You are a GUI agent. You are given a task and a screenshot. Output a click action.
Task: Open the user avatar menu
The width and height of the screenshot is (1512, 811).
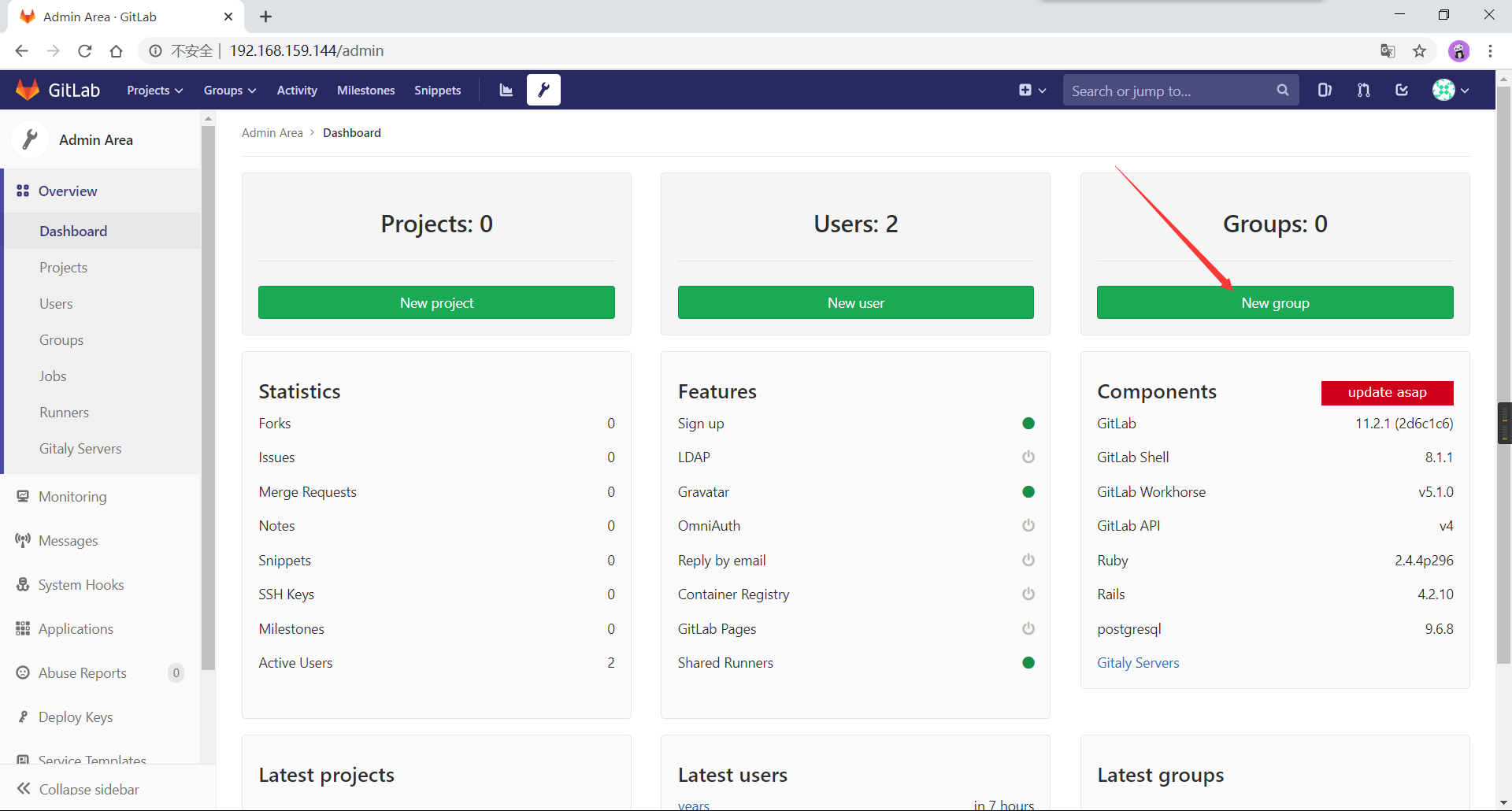tap(1451, 90)
